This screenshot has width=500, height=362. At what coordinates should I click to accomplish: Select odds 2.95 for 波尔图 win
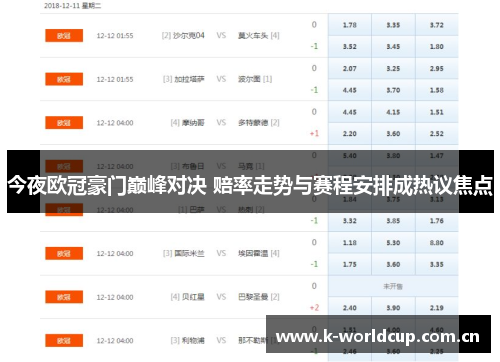tap(437, 69)
